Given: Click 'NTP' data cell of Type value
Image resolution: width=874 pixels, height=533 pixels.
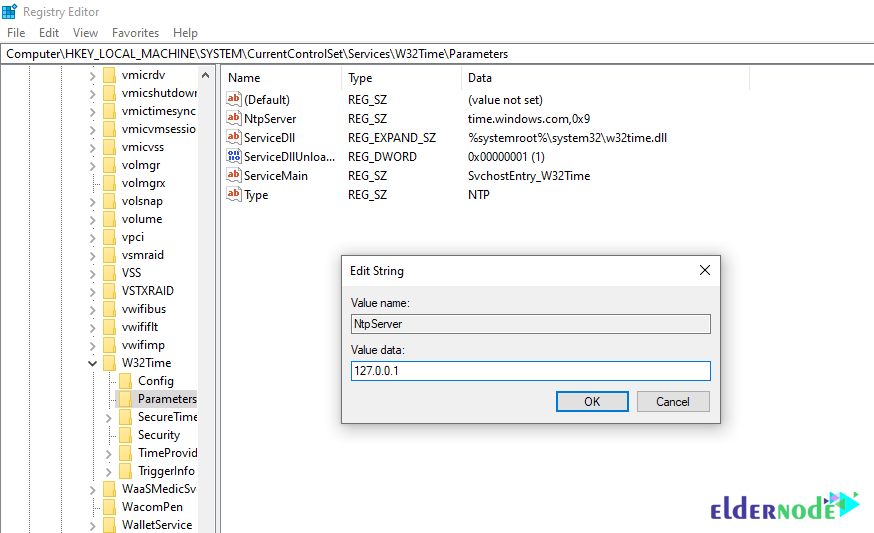Looking at the screenshot, I should [x=479, y=195].
